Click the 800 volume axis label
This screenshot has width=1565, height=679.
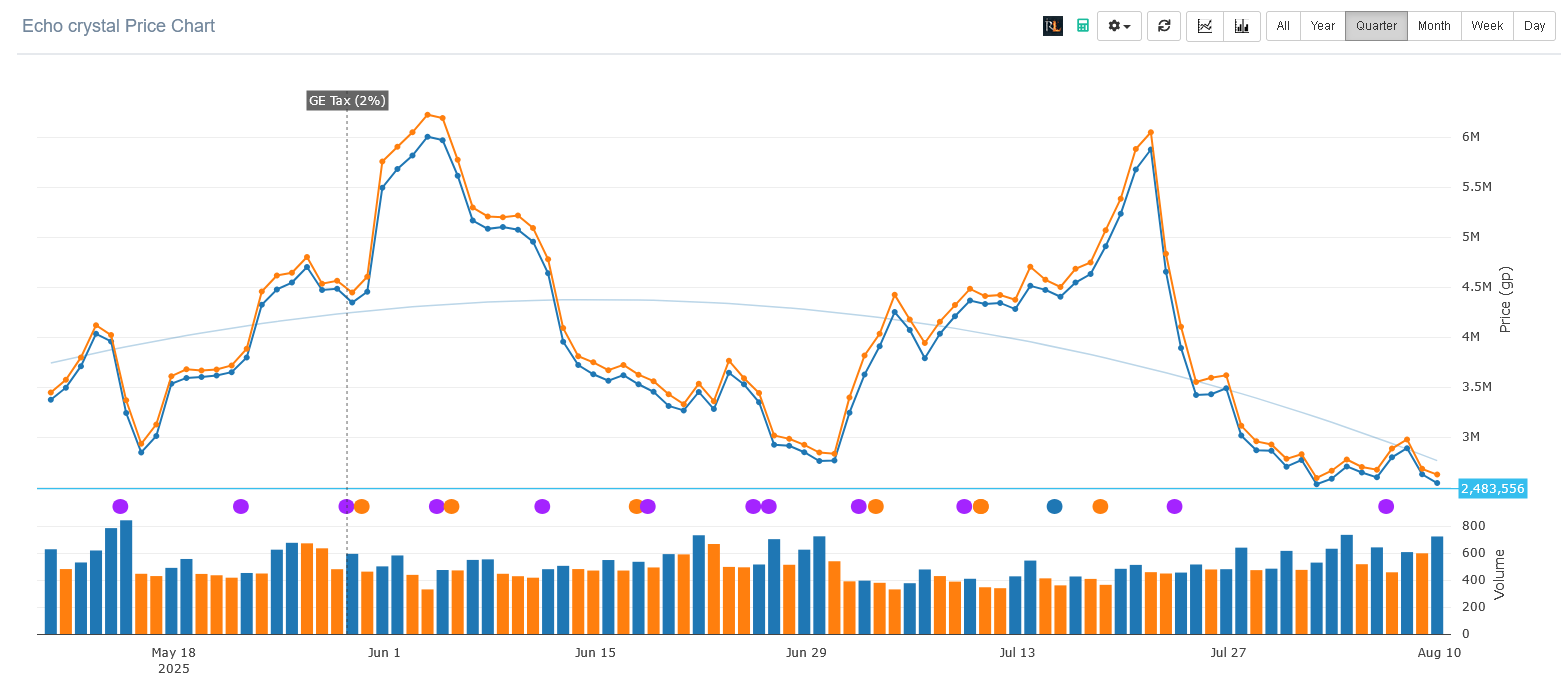(1473, 526)
